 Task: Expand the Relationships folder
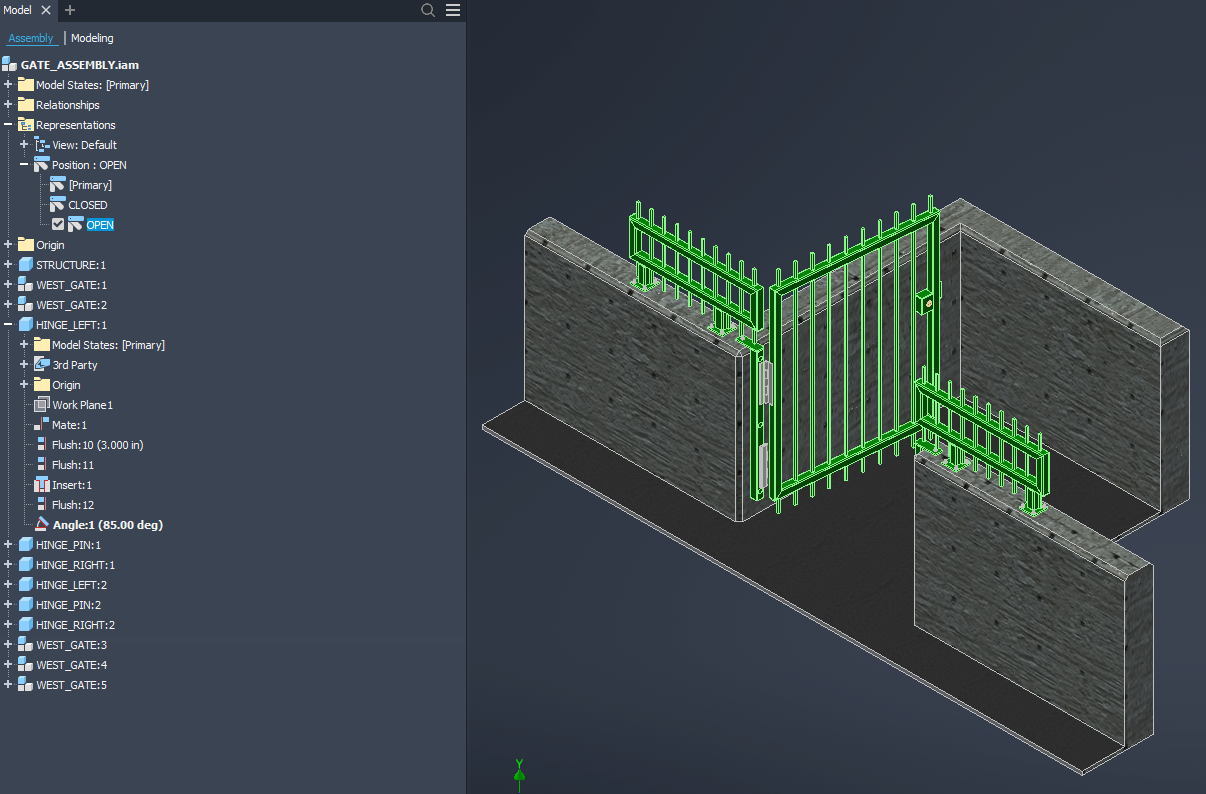[8, 104]
